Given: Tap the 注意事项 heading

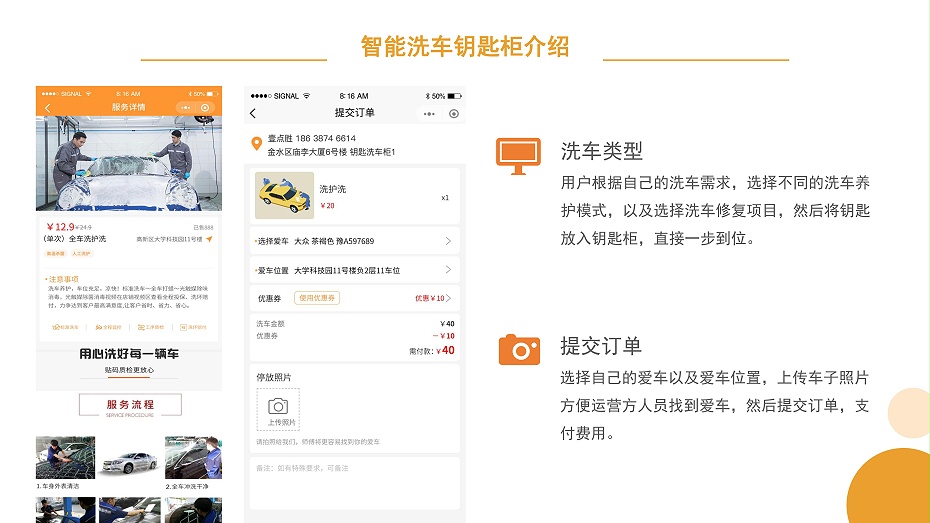Looking at the screenshot, I should tap(63, 279).
